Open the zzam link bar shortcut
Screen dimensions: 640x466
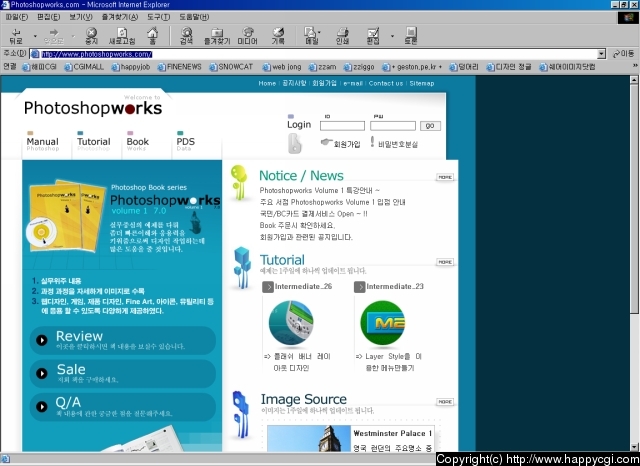tap(322, 67)
